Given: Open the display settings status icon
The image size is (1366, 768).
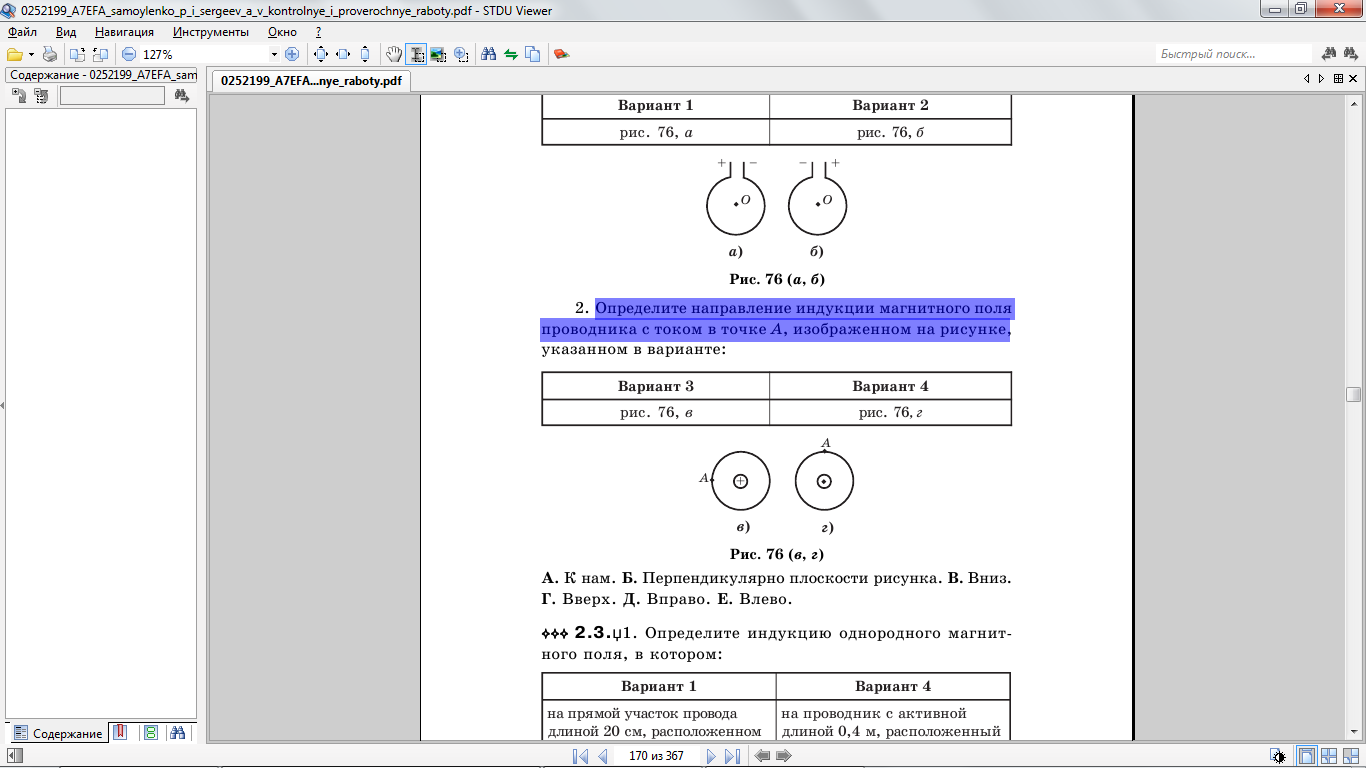Looking at the screenshot, I should tap(1278, 756).
